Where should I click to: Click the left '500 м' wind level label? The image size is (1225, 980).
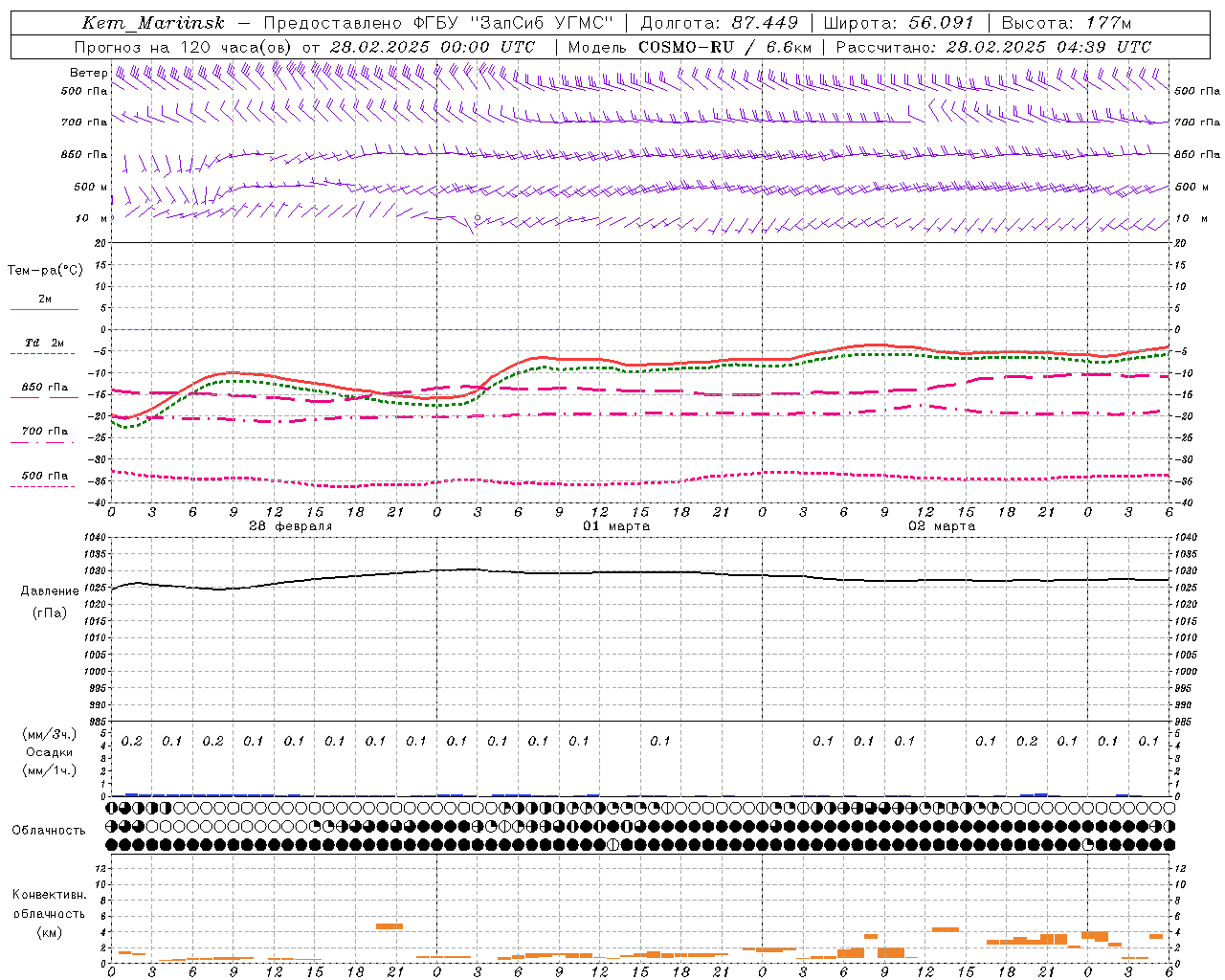(91, 187)
